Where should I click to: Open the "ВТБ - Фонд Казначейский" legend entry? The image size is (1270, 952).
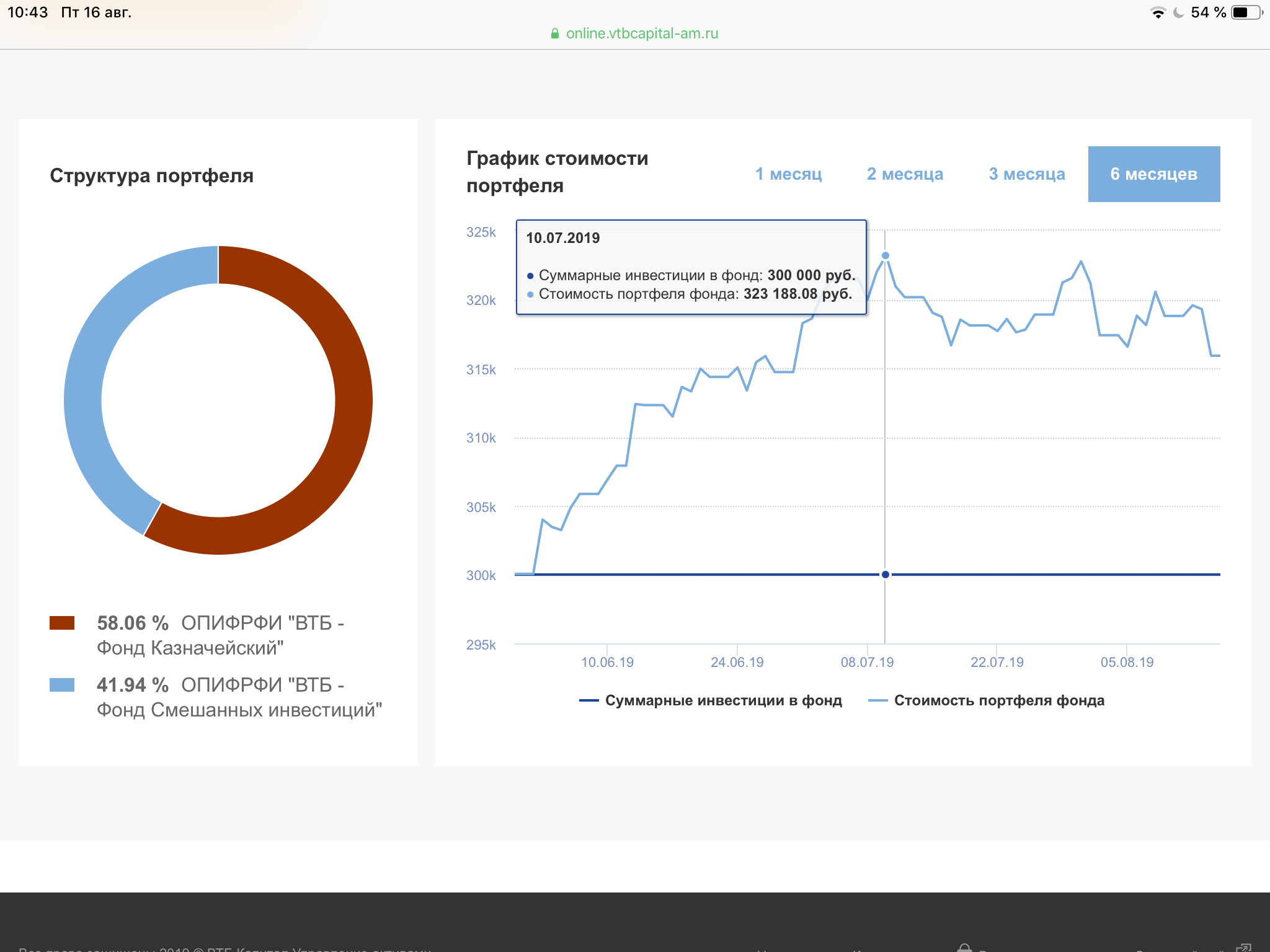221,635
